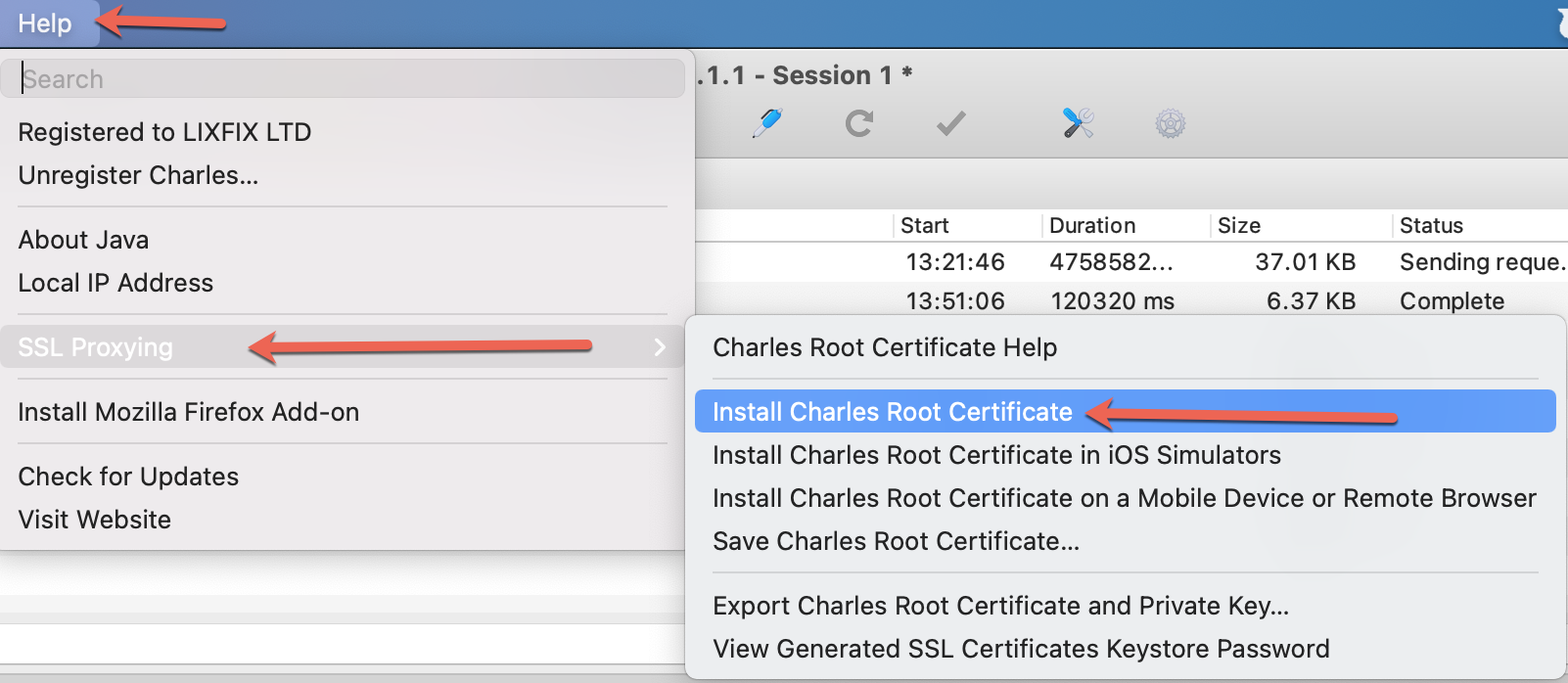Image resolution: width=1568 pixels, height=683 pixels.
Task: Click the 4758582... duration cell
Action: pos(1111,262)
